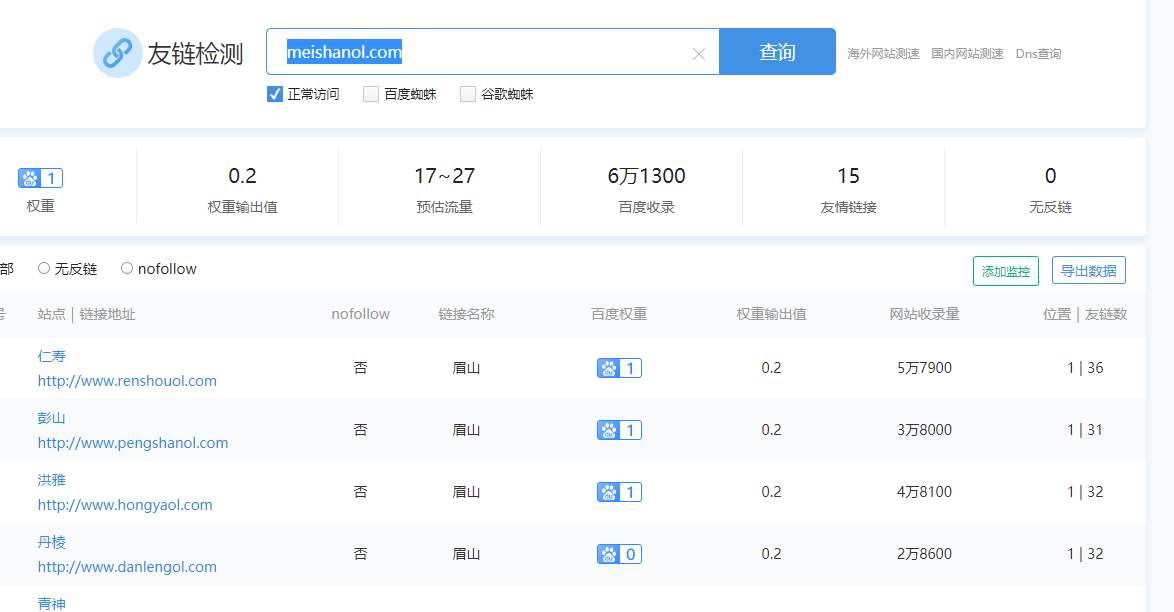Screen dimensions: 1174x612
Task: Open 海外网站测速 link
Action: coord(883,54)
